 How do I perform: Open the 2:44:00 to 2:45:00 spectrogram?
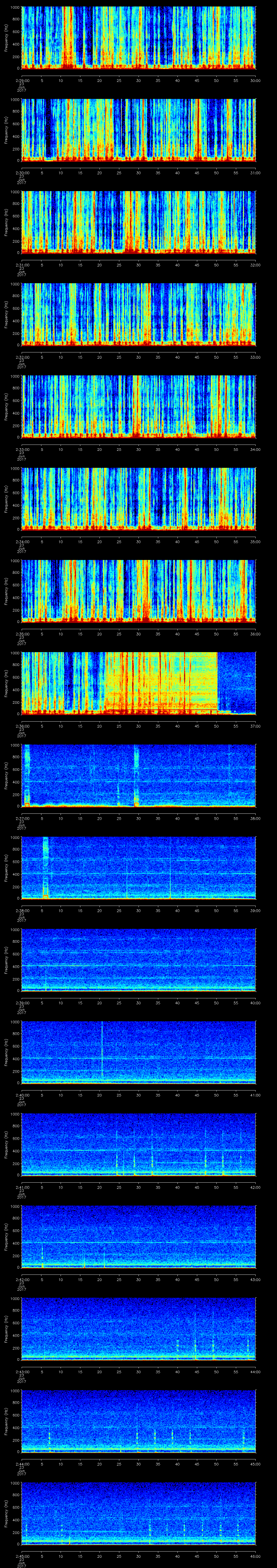click(139, 1421)
